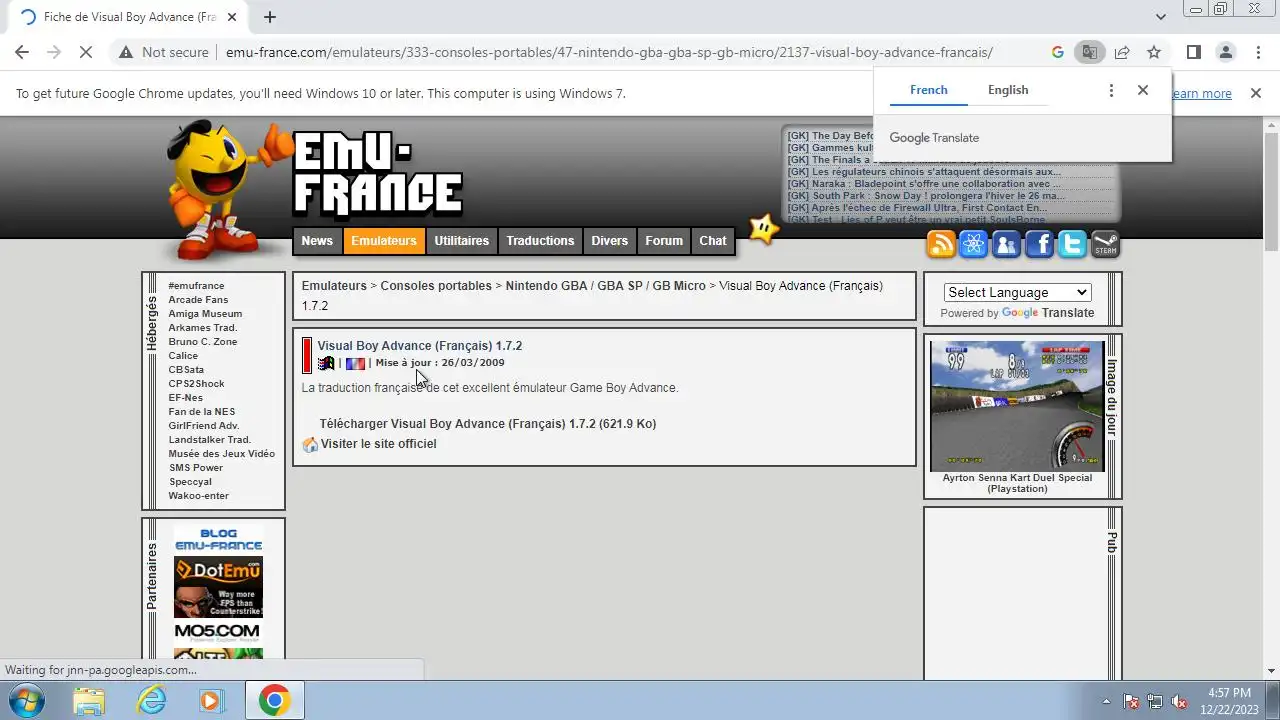Select the French tab in Translate popup
Image resolution: width=1280 pixels, height=720 pixels.
(928, 90)
